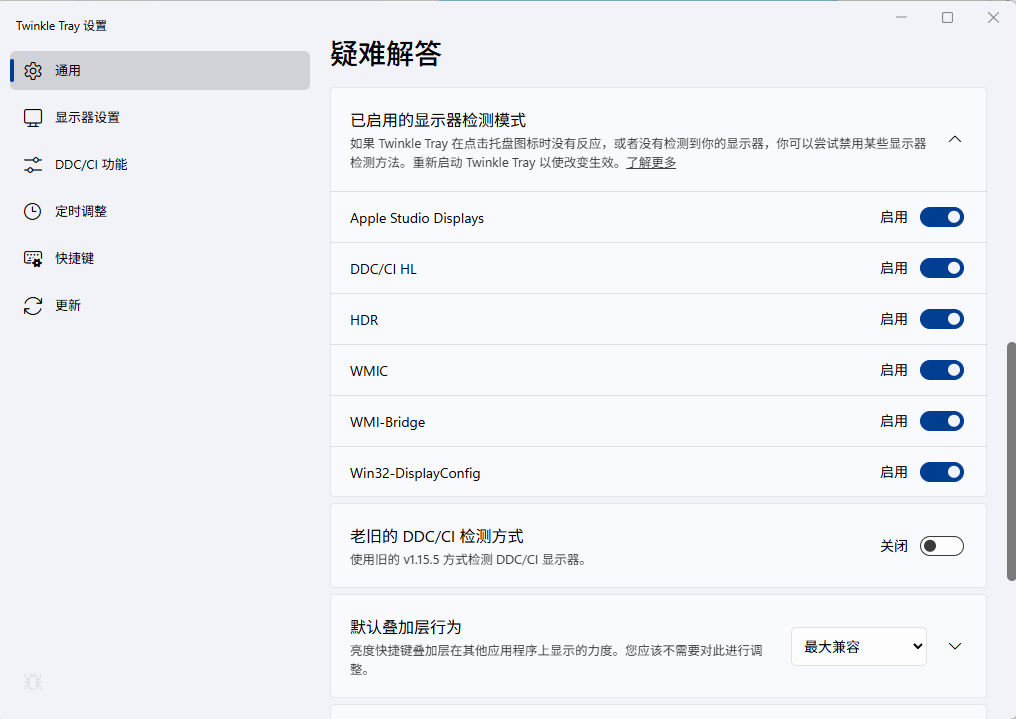Click the vertical scrollbar thumb
This screenshot has height=719, width=1016.
pos(1011,461)
